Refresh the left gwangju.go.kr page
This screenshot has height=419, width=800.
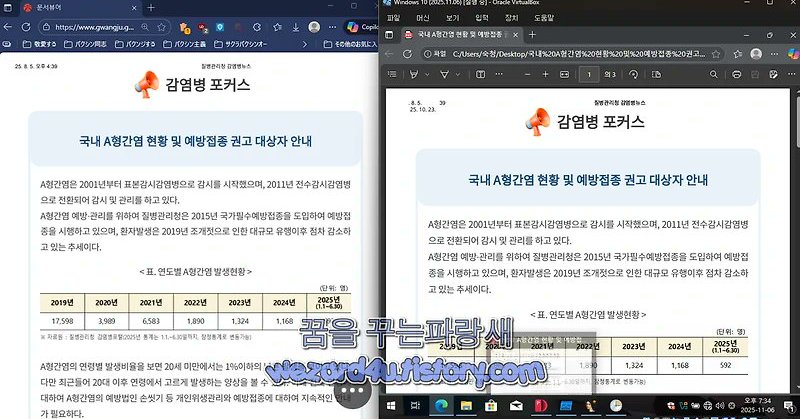tap(26, 27)
